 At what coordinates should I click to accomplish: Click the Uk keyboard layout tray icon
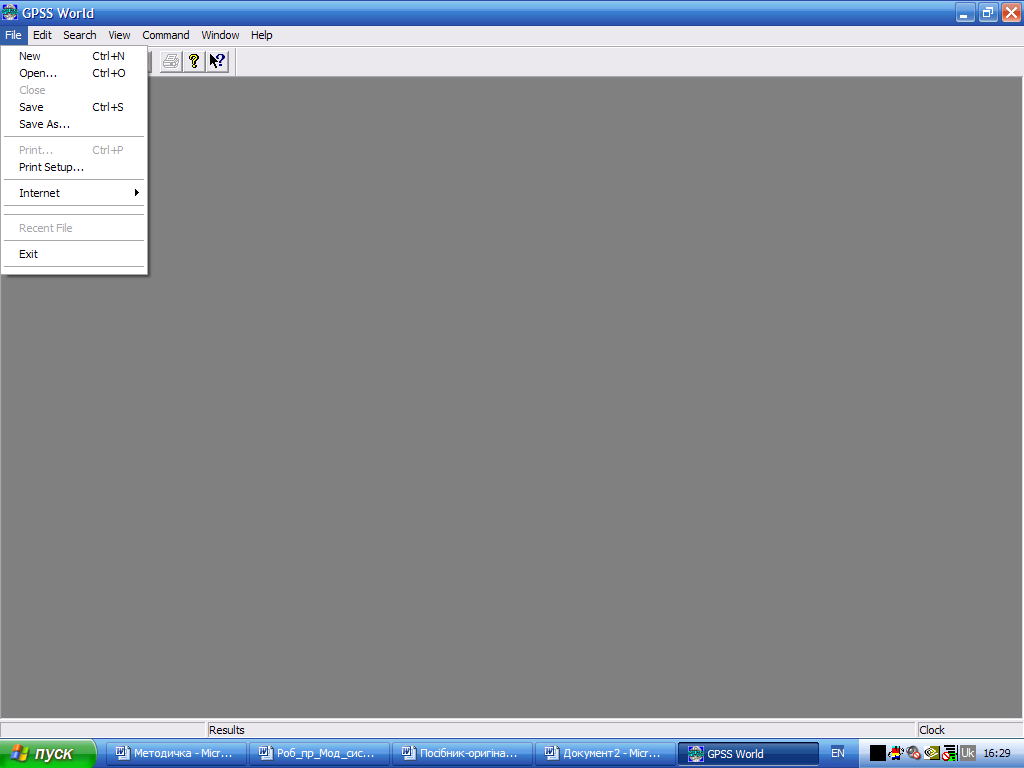pyautogui.click(x=968, y=753)
